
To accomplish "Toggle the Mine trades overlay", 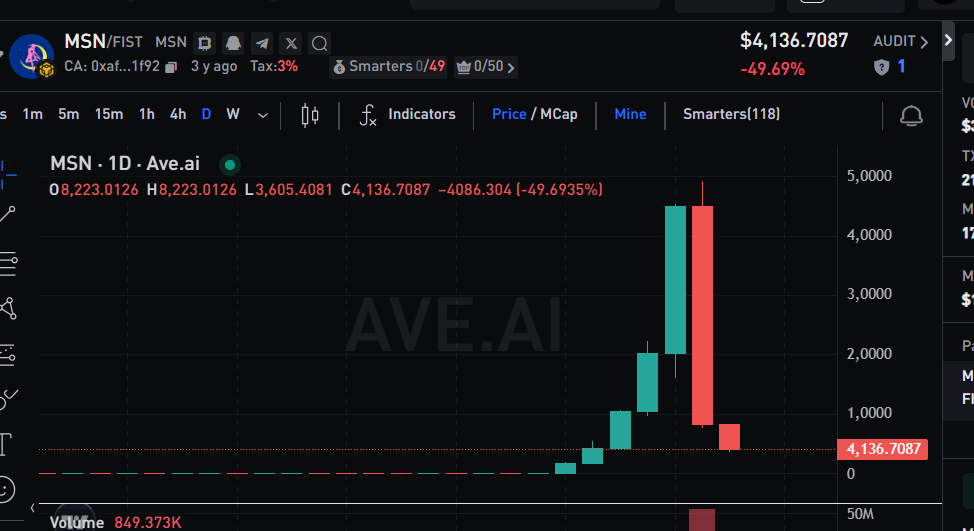I will point(630,114).
